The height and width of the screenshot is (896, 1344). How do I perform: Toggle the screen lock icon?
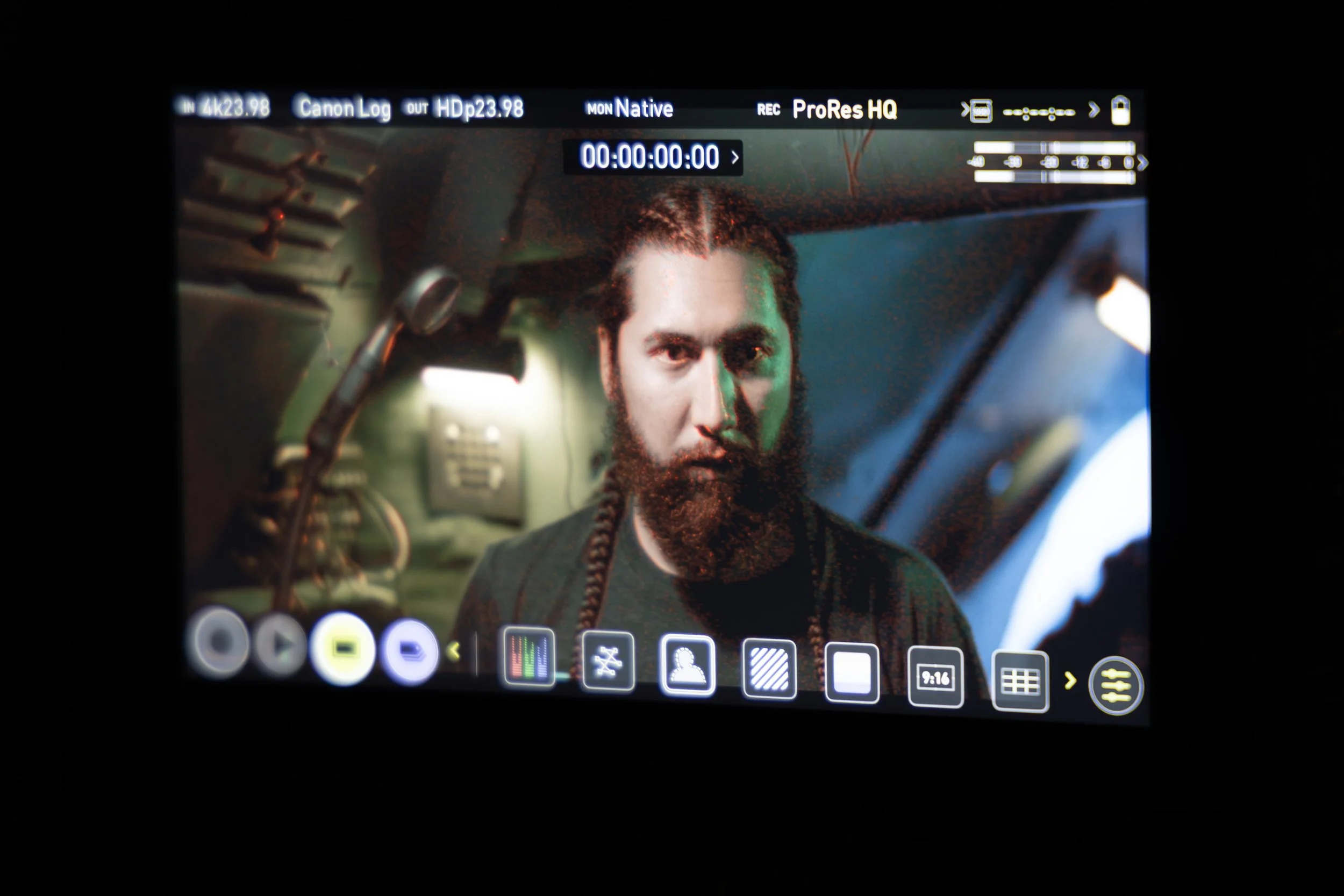click(1121, 111)
